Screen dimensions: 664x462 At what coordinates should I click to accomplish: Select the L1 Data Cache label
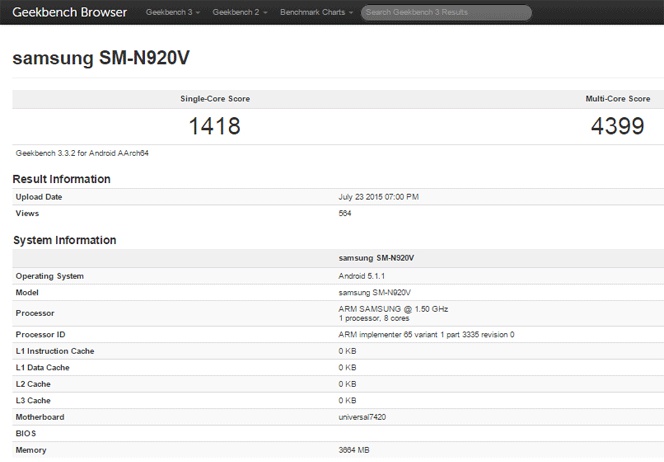coord(42,368)
